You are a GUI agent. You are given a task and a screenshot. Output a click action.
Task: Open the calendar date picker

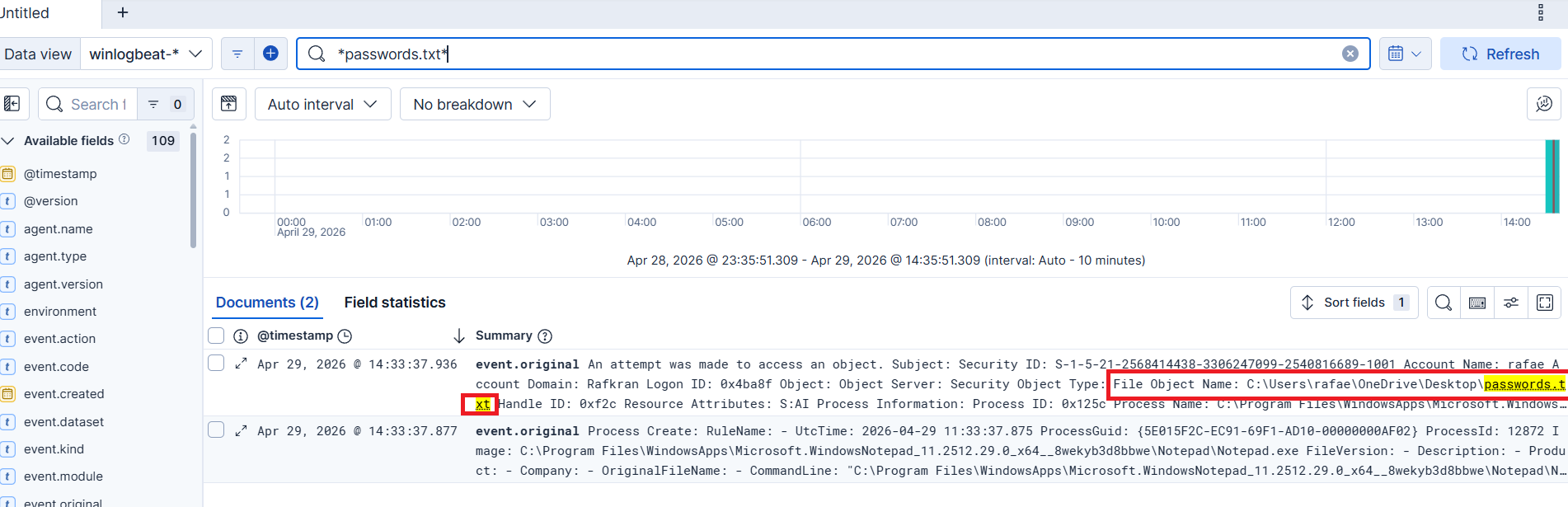coord(1405,54)
